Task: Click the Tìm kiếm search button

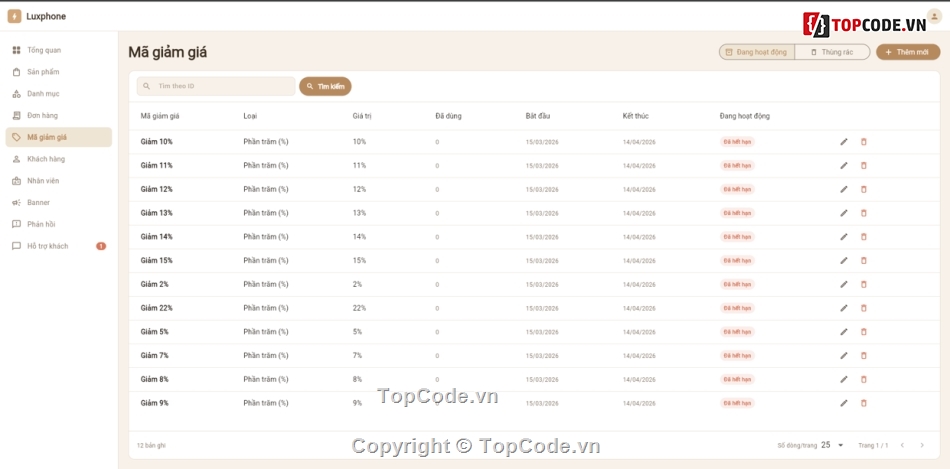Action: (x=325, y=86)
